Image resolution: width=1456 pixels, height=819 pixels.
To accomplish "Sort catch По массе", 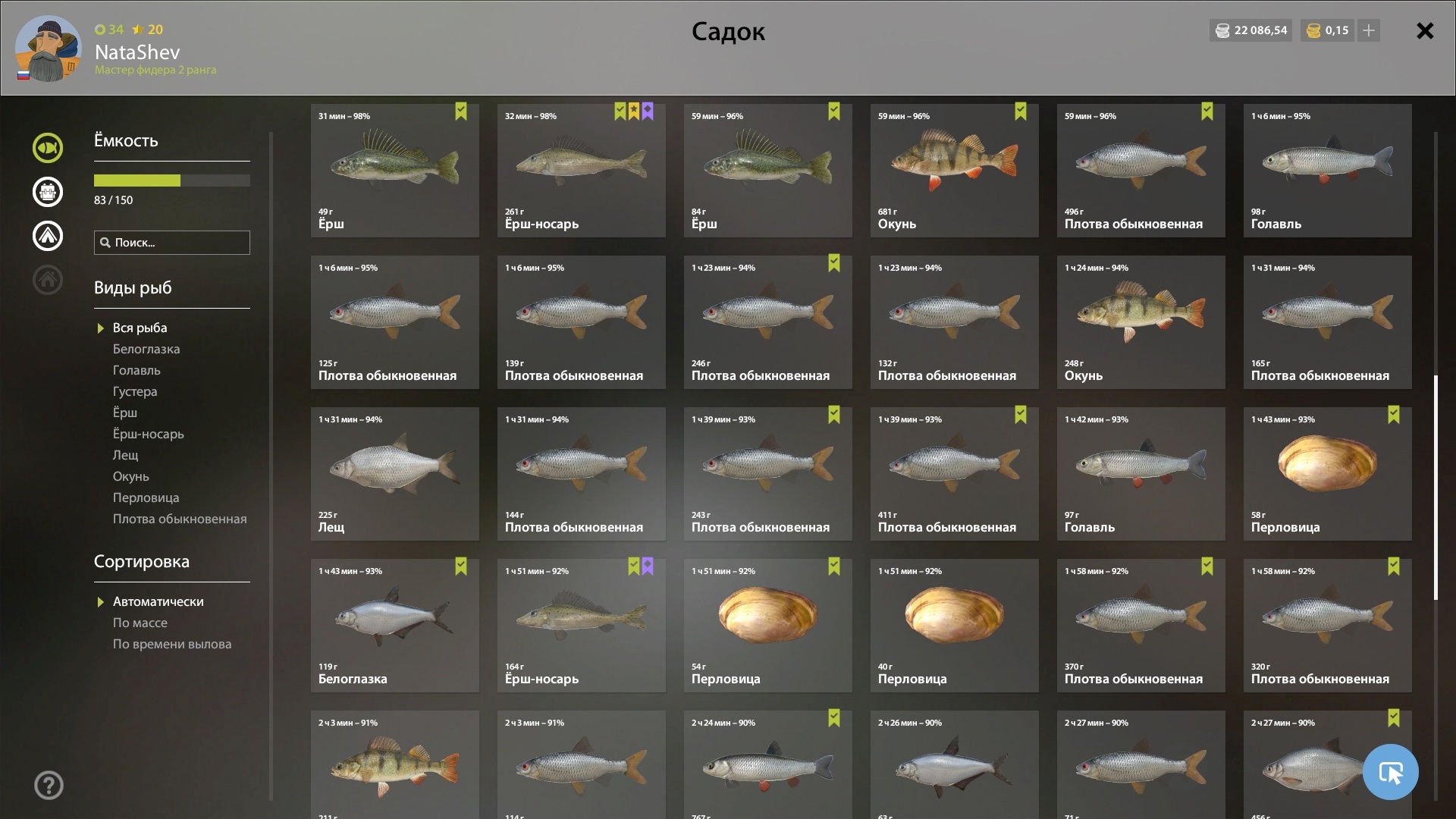I will click(140, 623).
